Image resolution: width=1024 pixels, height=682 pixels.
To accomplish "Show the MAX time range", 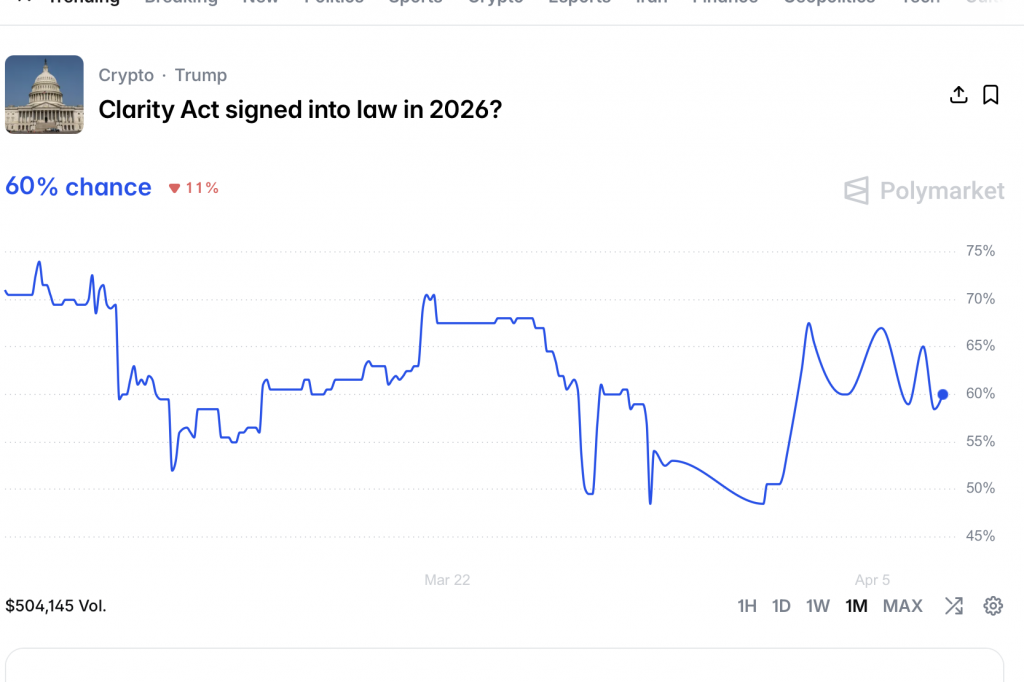I will coord(903,605).
